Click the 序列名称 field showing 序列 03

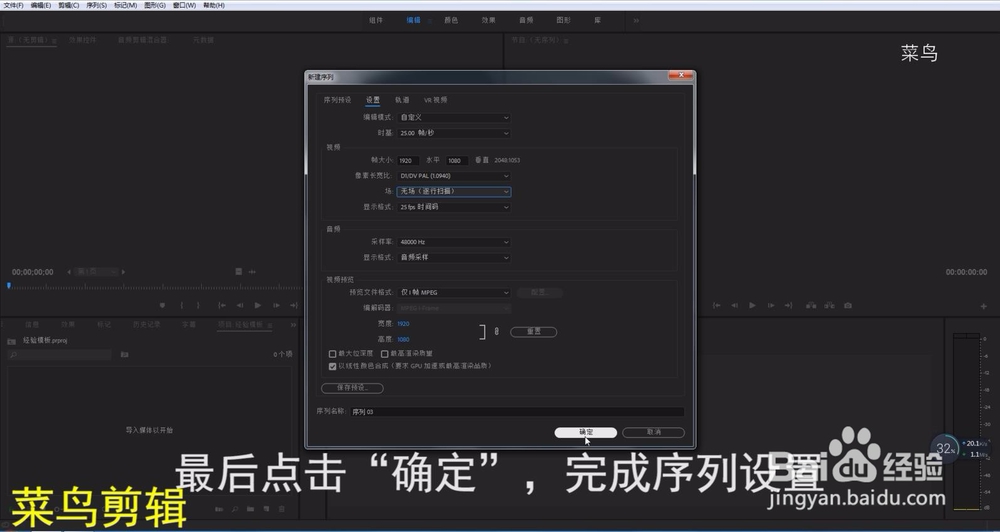[x=517, y=412]
